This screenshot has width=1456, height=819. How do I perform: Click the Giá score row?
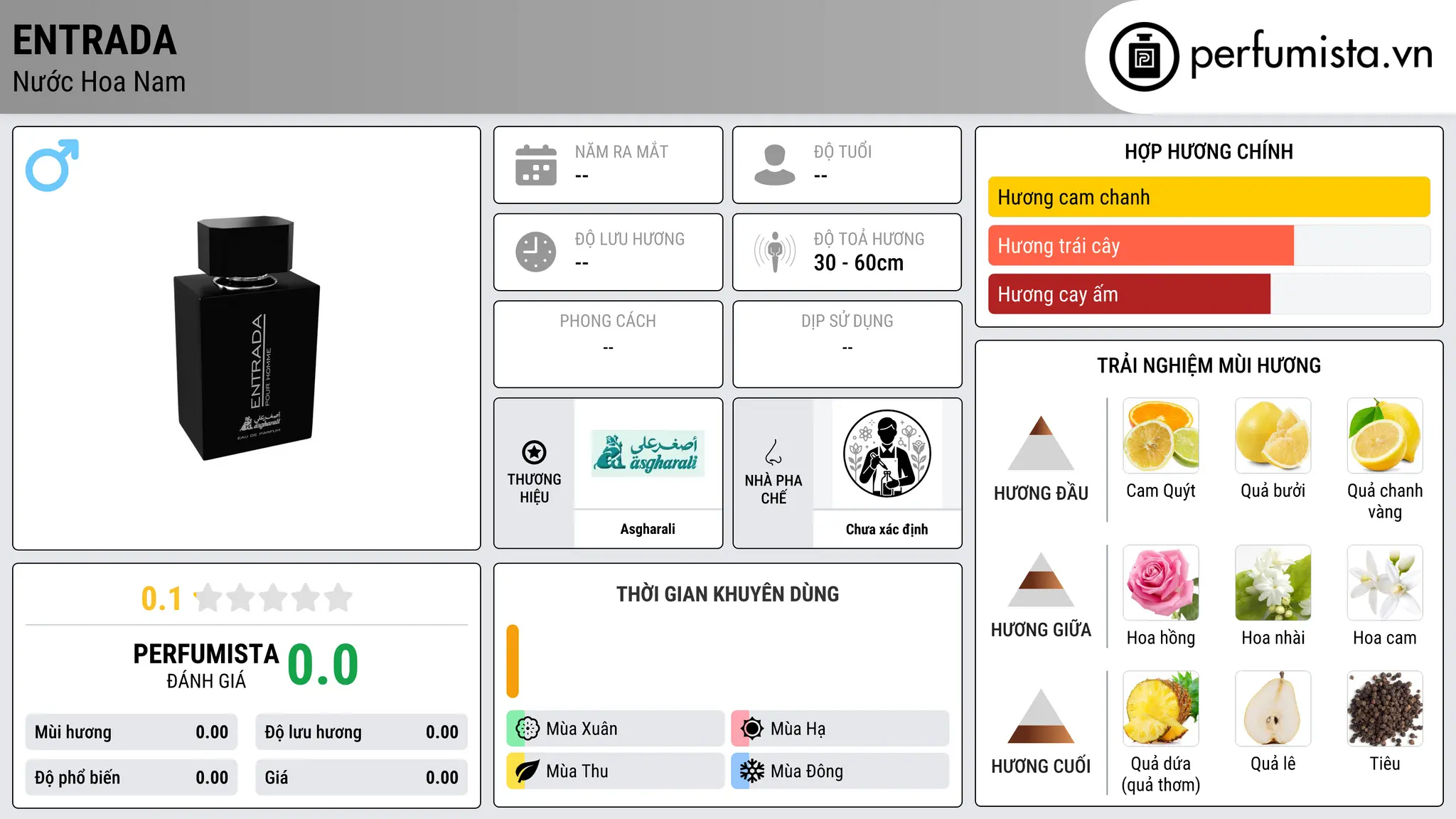361,778
